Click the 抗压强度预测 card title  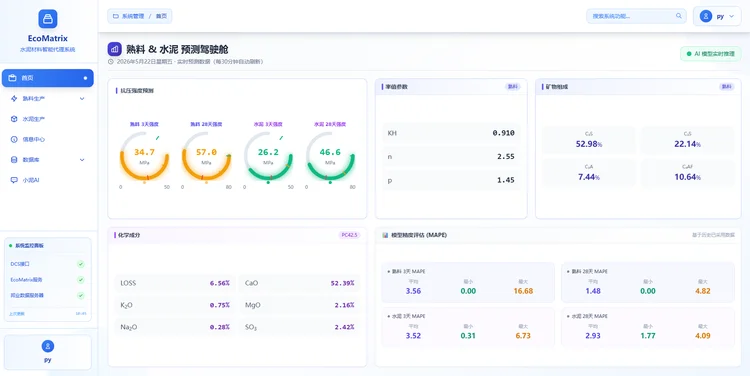pos(137,90)
